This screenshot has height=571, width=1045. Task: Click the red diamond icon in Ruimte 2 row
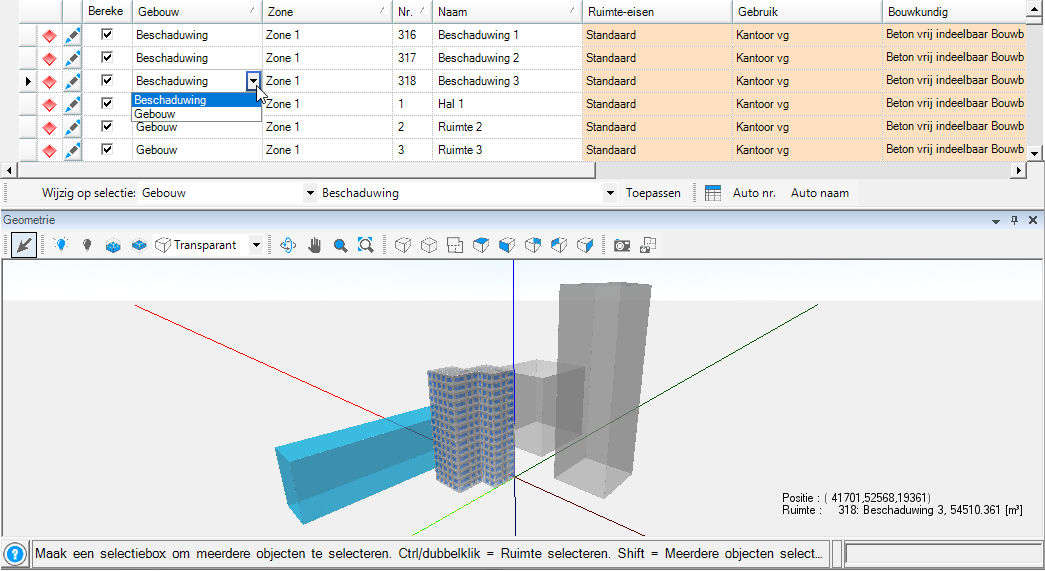pyautogui.click(x=48, y=127)
